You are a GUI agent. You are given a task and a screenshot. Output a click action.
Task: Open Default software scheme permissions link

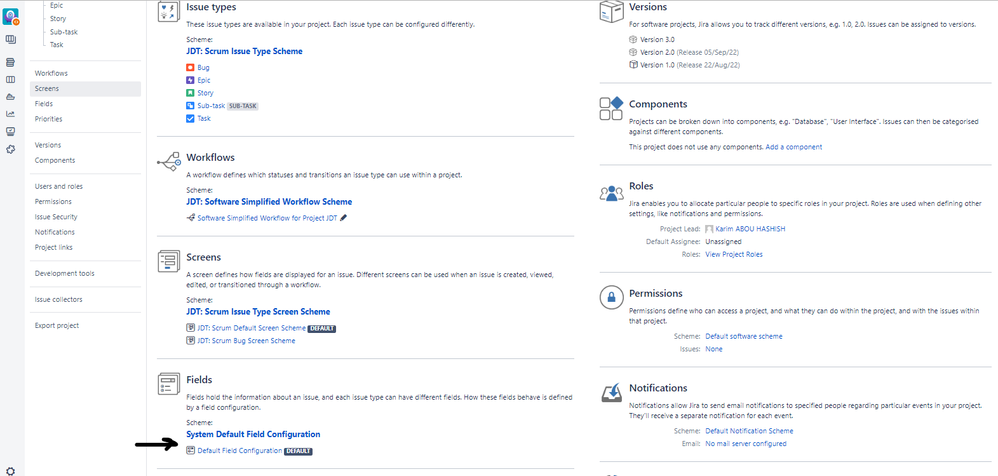coord(744,336)
